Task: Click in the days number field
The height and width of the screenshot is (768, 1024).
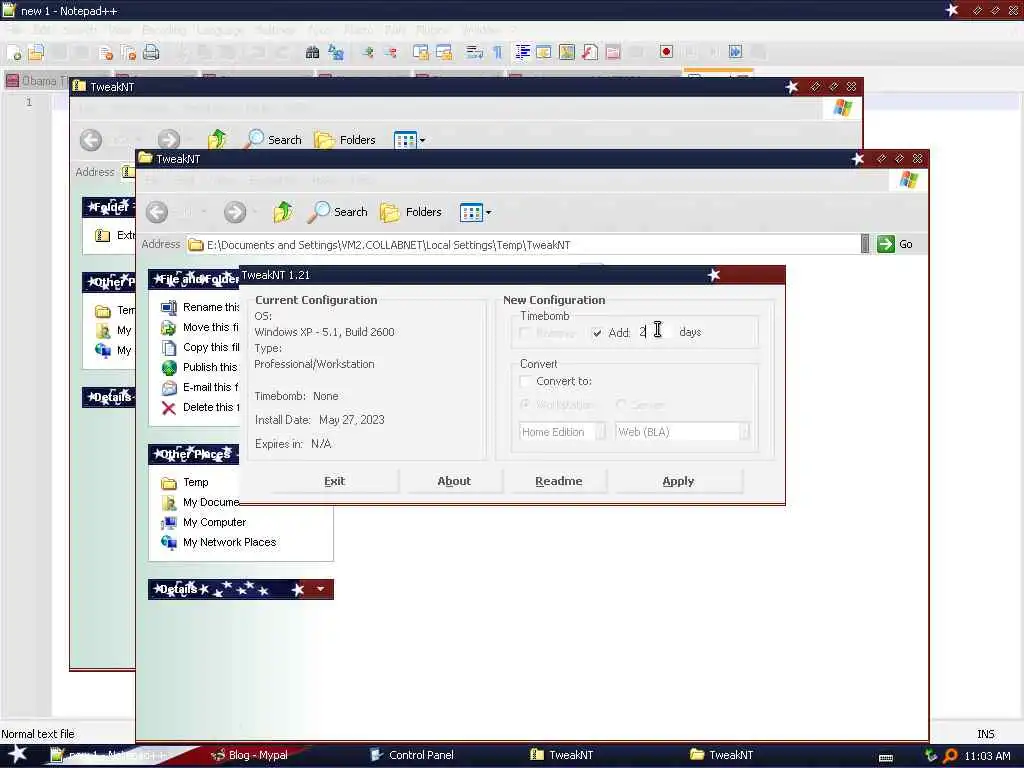Action: pyautogui.click(x=654, y=332)
